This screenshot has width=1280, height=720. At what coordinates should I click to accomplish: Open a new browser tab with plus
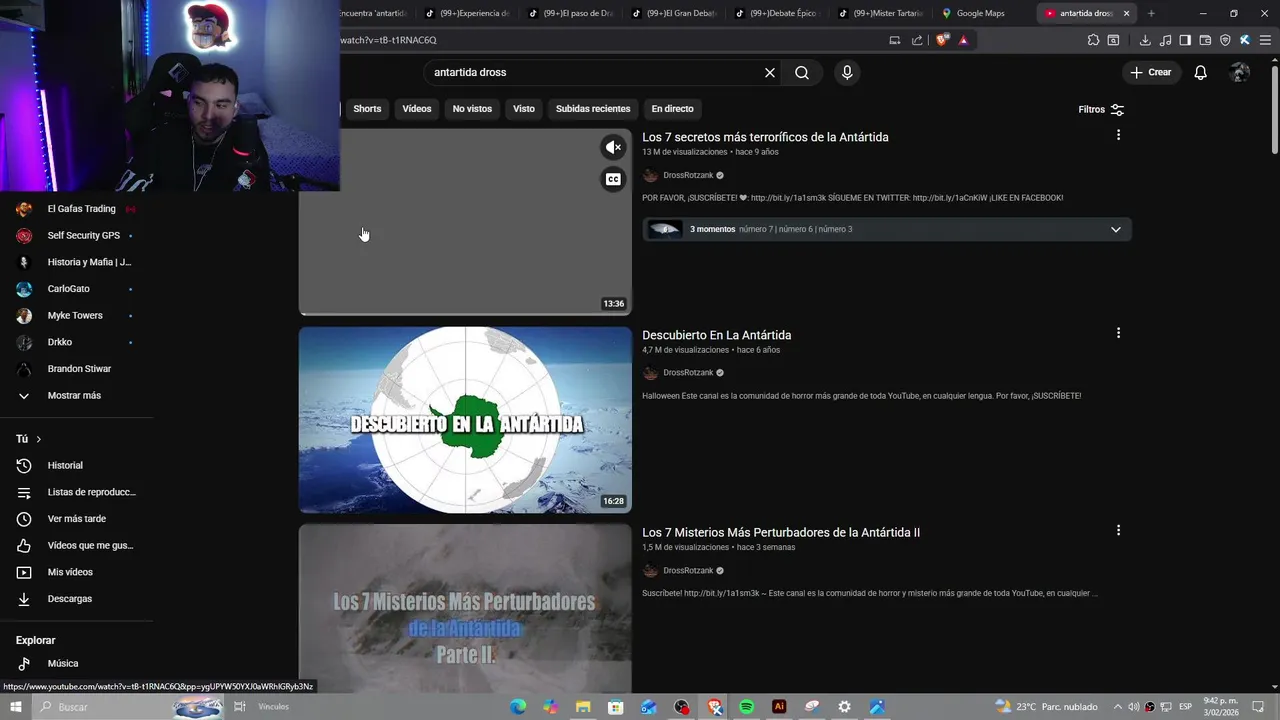1151,13
